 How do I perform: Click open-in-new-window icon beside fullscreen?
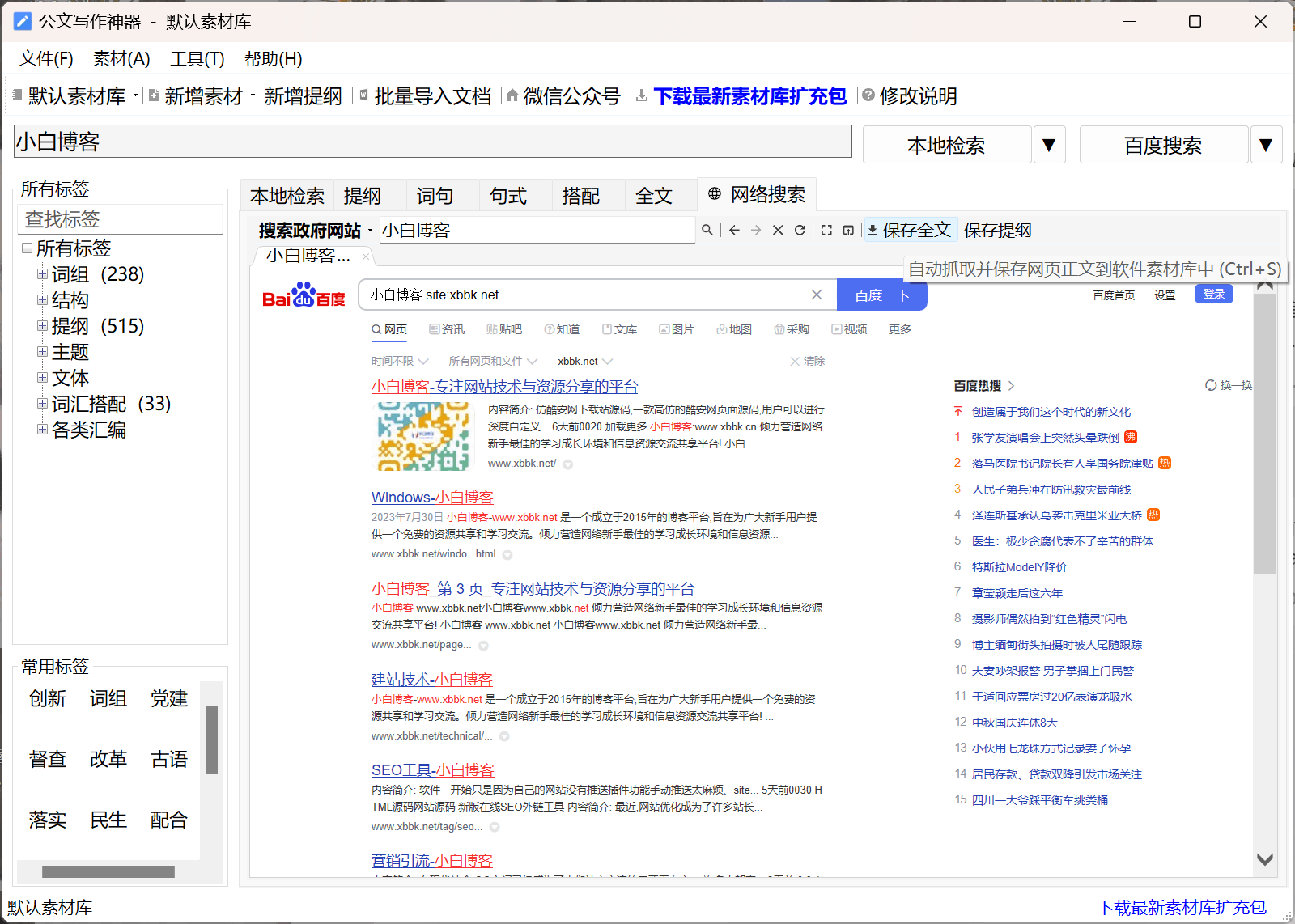(848, 230)
